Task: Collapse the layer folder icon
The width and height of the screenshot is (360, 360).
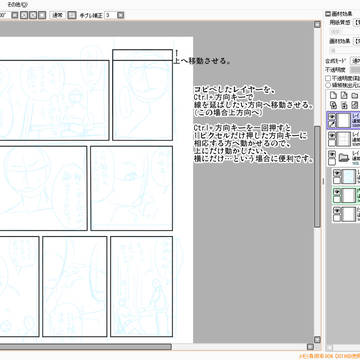Action: (x=344, y=158)
